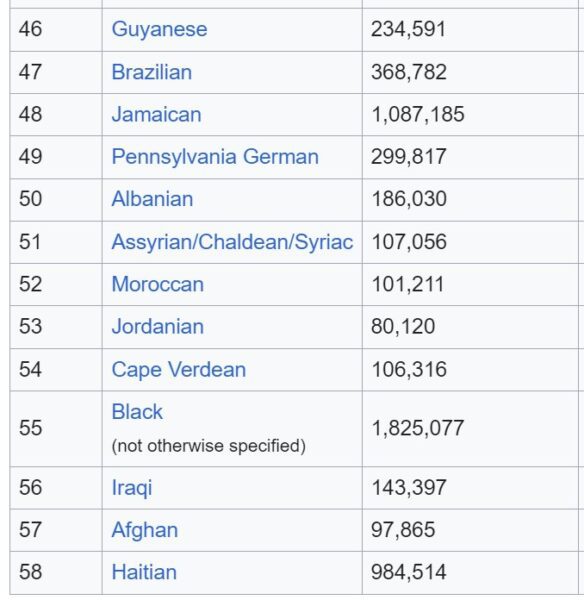Screen dimensions: 584x600
Task: Click rank number 58 cell
Action: click(56, 572)
